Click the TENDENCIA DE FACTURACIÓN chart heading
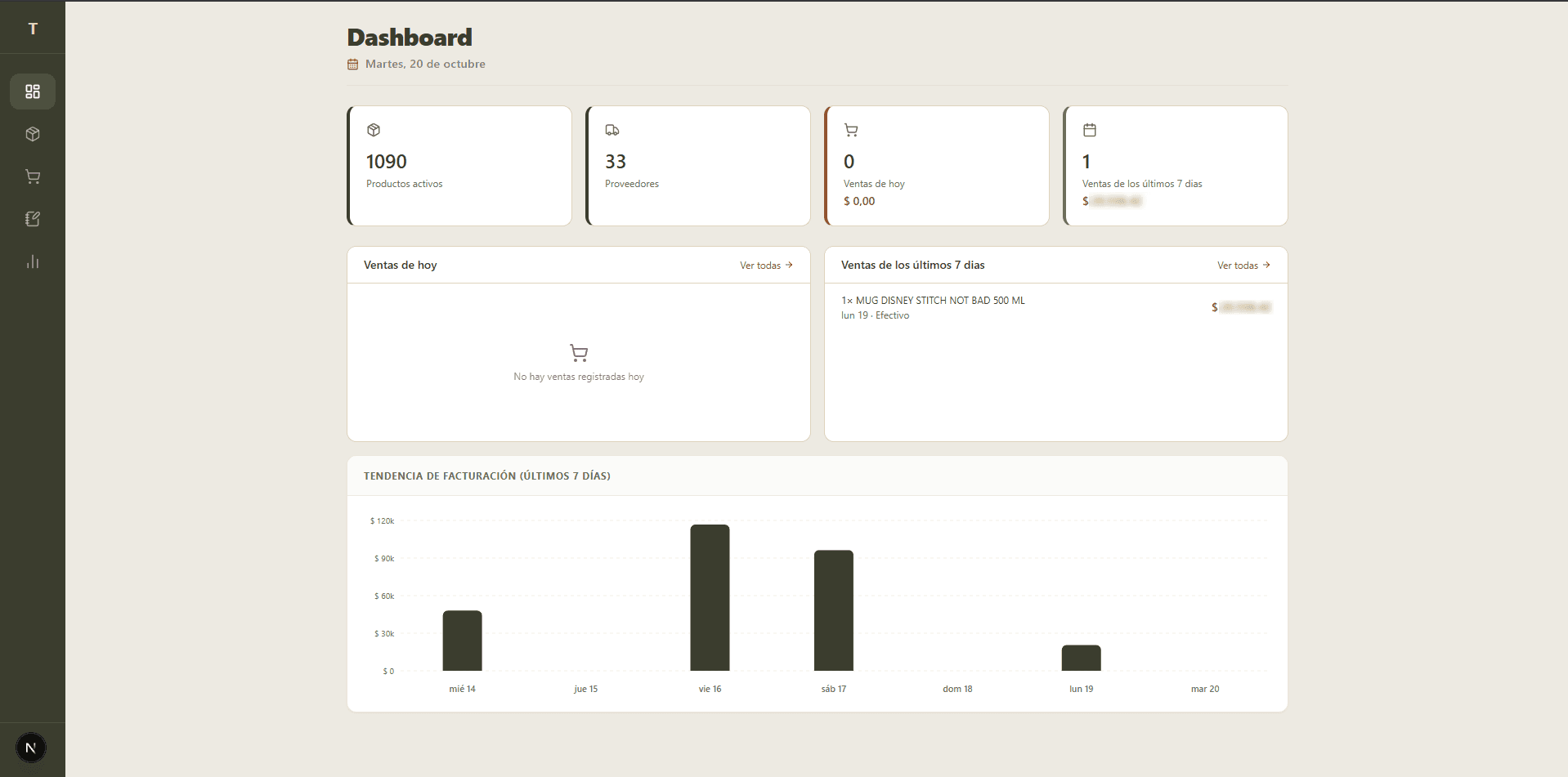Screen dimensions: 1568x777 coord(487,476)
